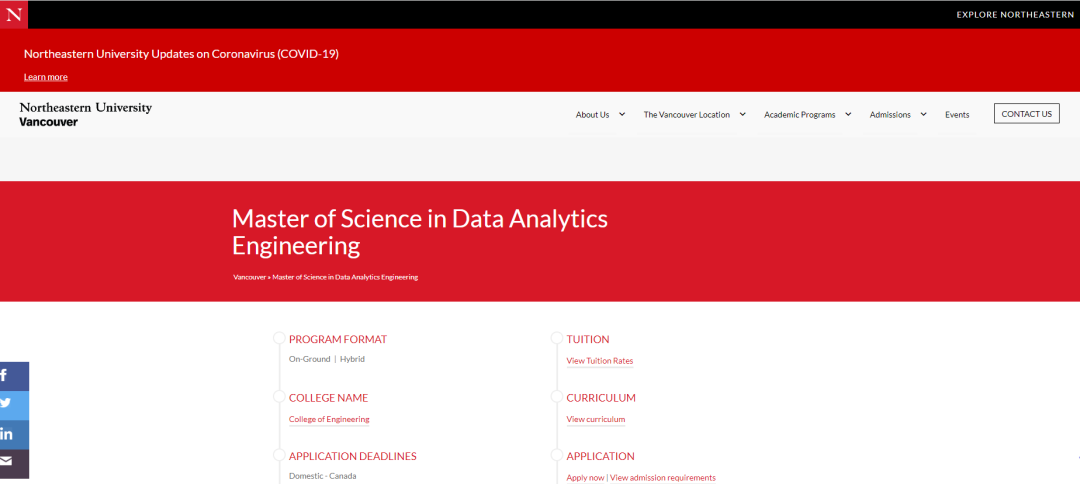The width and height of the screenshot is (1080, 484).
Task: Open the College of Engineering link
Action: point(329,419)
